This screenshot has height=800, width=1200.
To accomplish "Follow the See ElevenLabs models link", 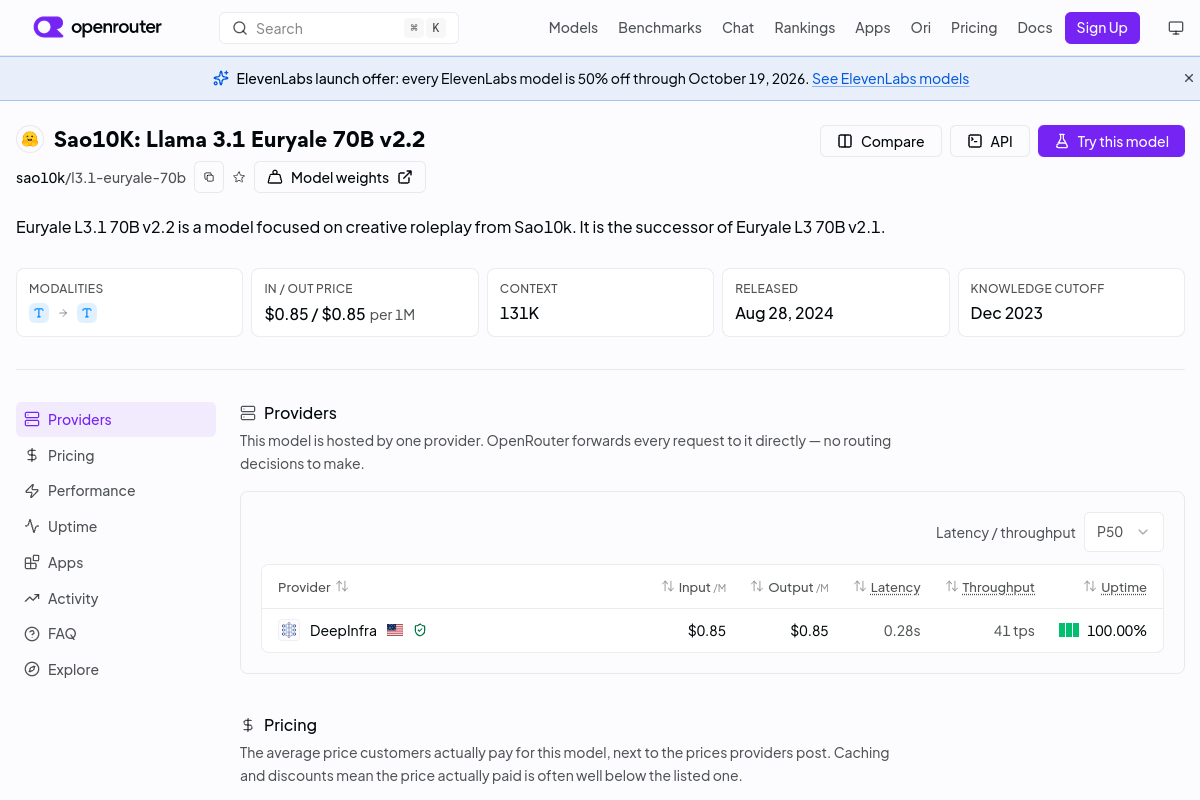I will coord(890,79).
